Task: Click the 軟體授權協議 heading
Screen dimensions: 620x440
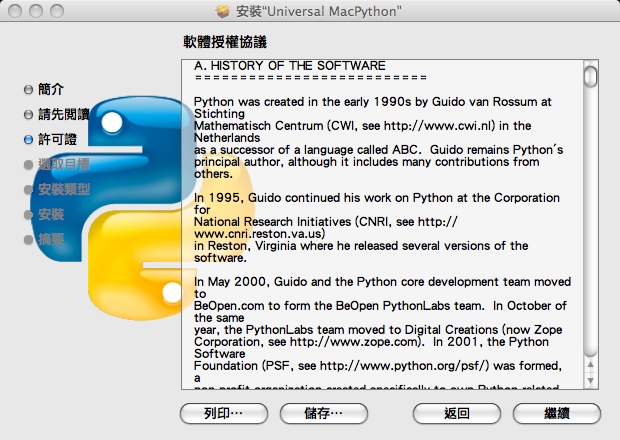Action: [x=225, y=42]
